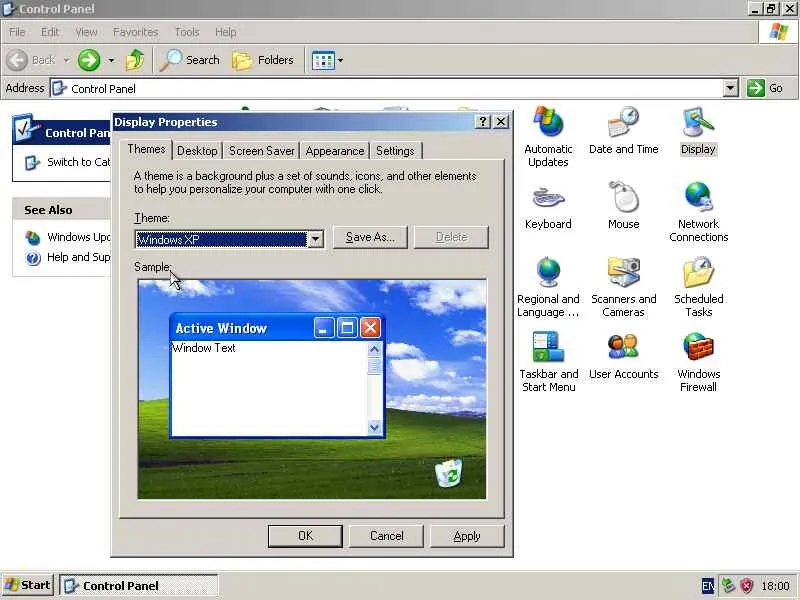This screenshot has height=600, width=800.
Task: Click the Switch to Category View link
Action: pyautogui.click(x=79, y=162)
